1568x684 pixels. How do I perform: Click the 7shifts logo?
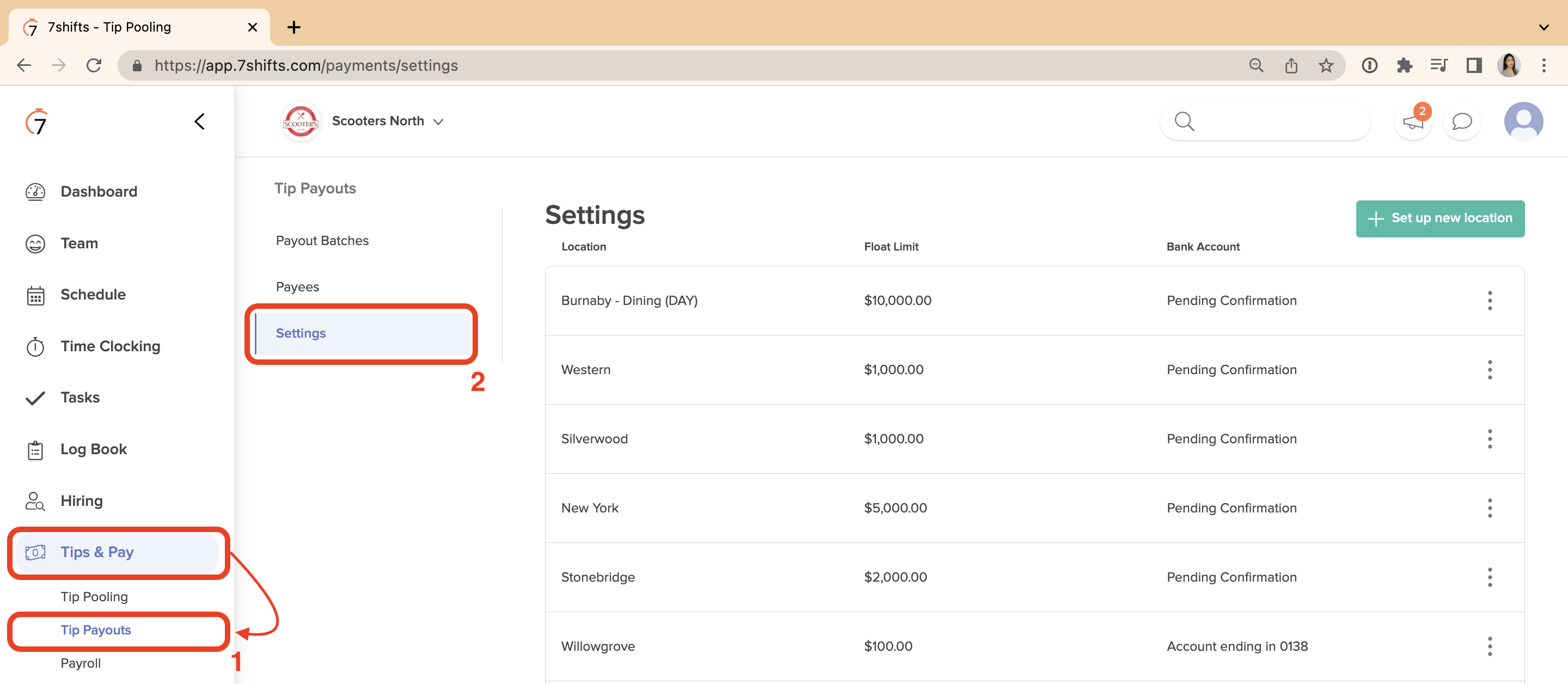[x=36, y=122]
